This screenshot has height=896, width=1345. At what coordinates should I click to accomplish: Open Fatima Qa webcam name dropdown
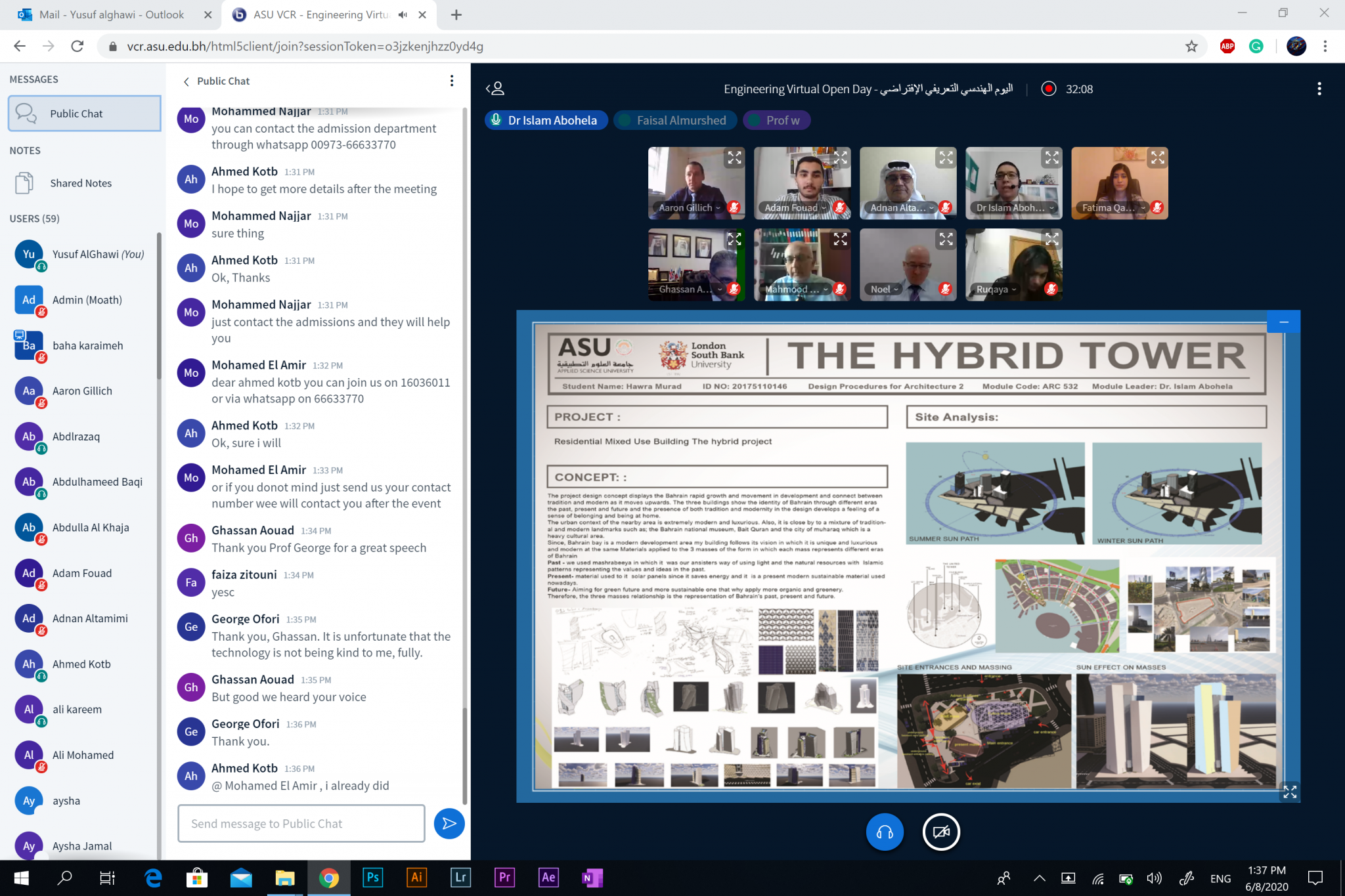[1113, 207]
